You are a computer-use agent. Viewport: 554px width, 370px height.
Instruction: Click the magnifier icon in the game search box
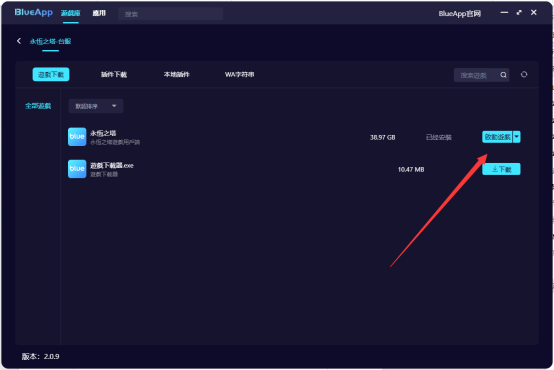tap(503, 75)
